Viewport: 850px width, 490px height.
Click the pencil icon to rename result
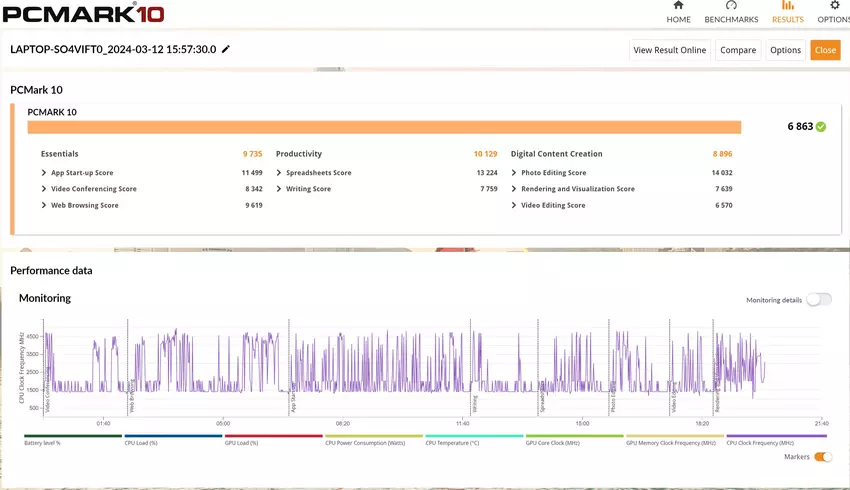pyautogui.click(x=226, y=49)
